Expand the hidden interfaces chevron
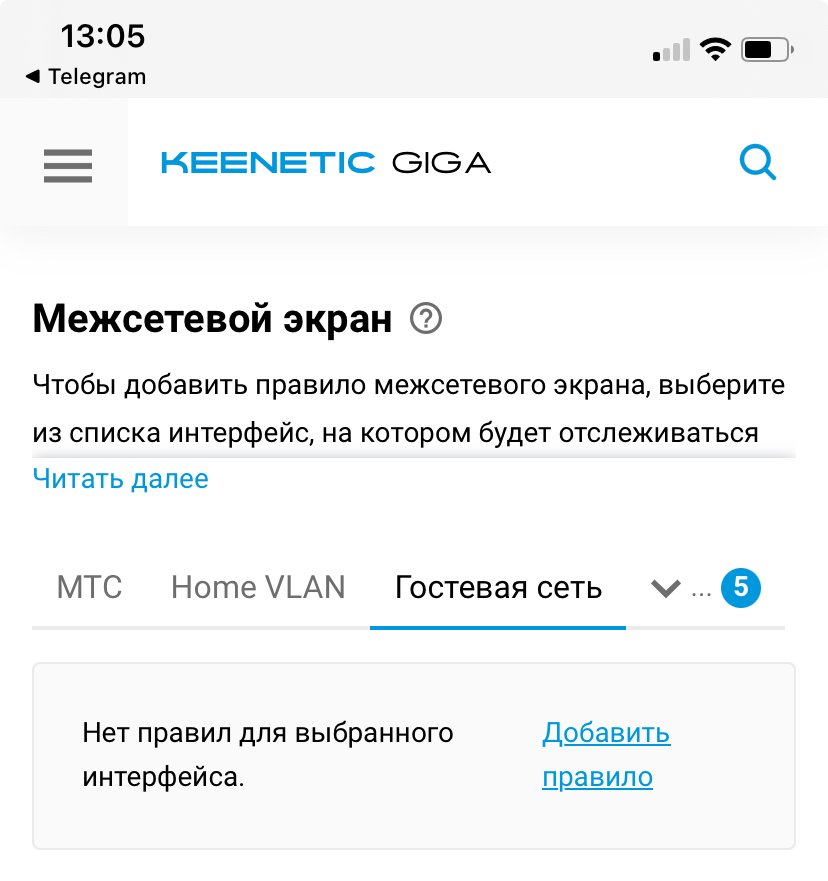Image resolution: width=828 pixels, height=881 pixels. [x=665, y=588]
